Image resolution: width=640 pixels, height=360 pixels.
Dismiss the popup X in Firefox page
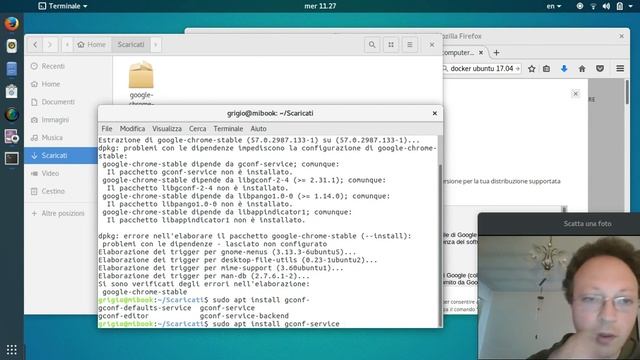click(x=576, y=94)
